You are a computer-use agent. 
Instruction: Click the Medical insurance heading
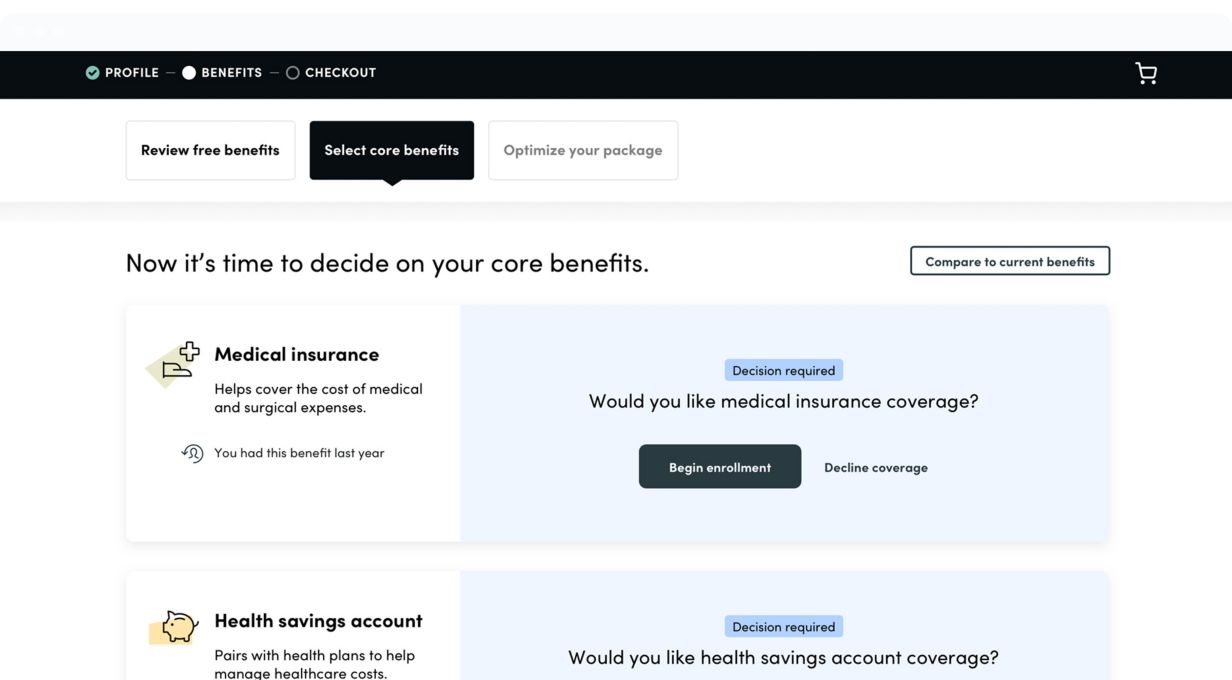coord(296,354)
